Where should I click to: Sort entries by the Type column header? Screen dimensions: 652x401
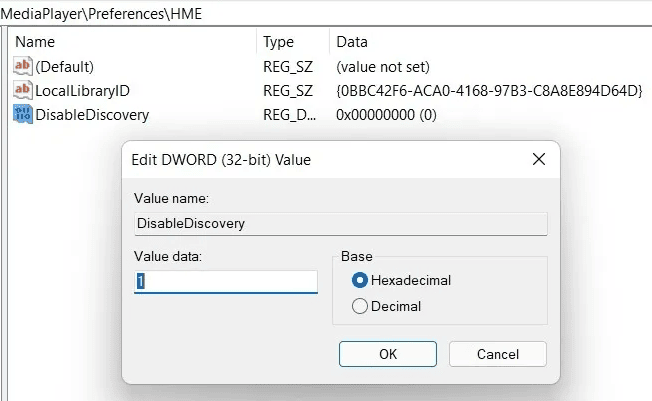coord(278,42)
